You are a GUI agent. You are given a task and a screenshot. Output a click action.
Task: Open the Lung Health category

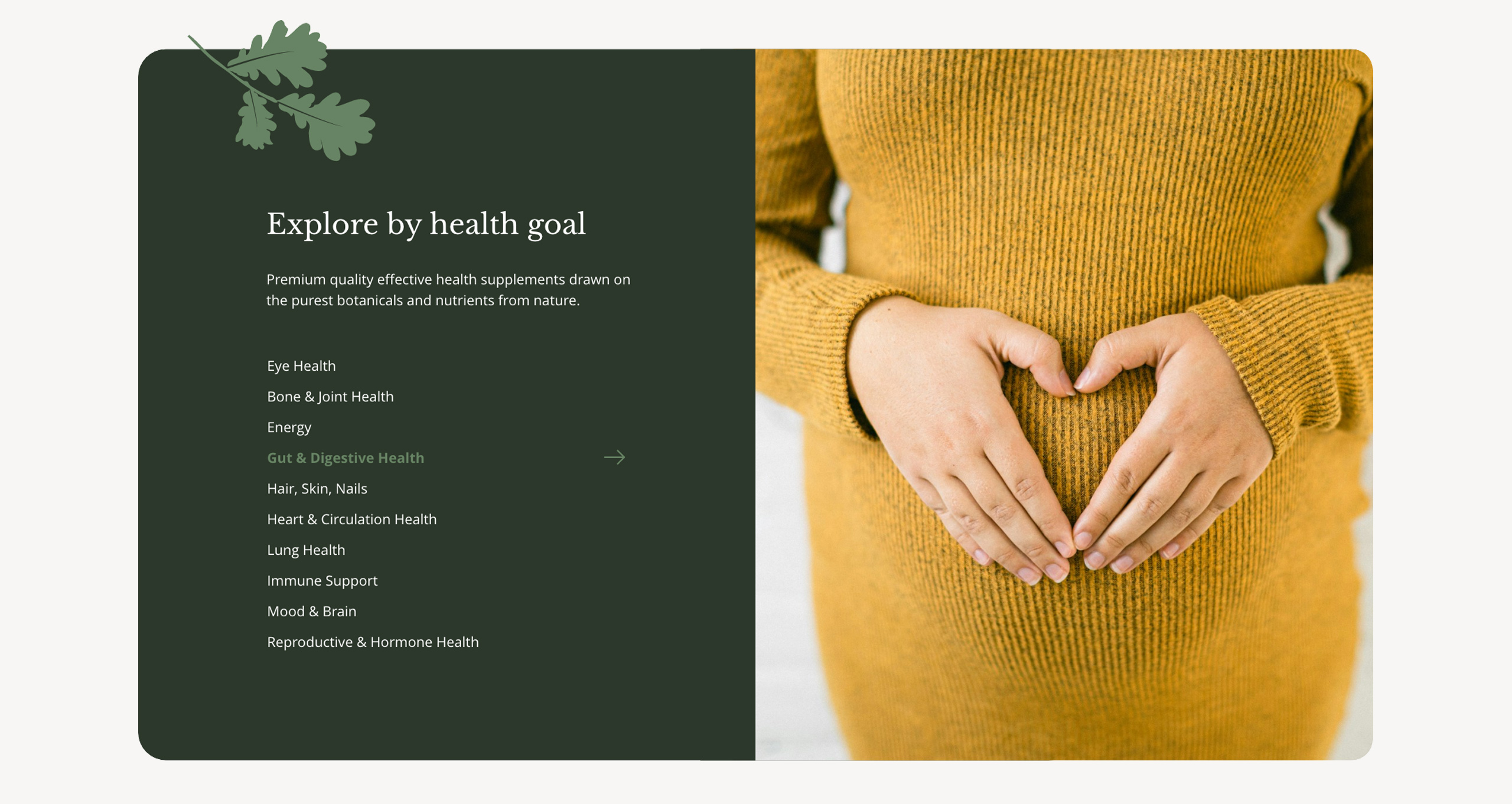coord(306,550)
